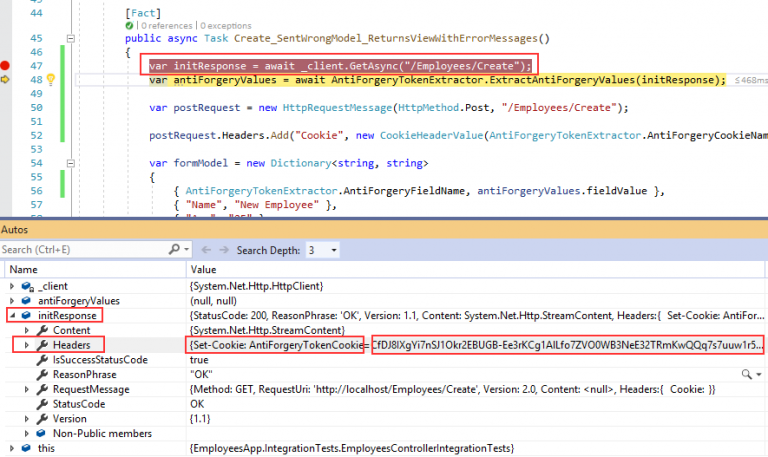Viewport: 768px width, 457px height.
Task: Click the Autos search magnifier icon
Action: (174, 249)
